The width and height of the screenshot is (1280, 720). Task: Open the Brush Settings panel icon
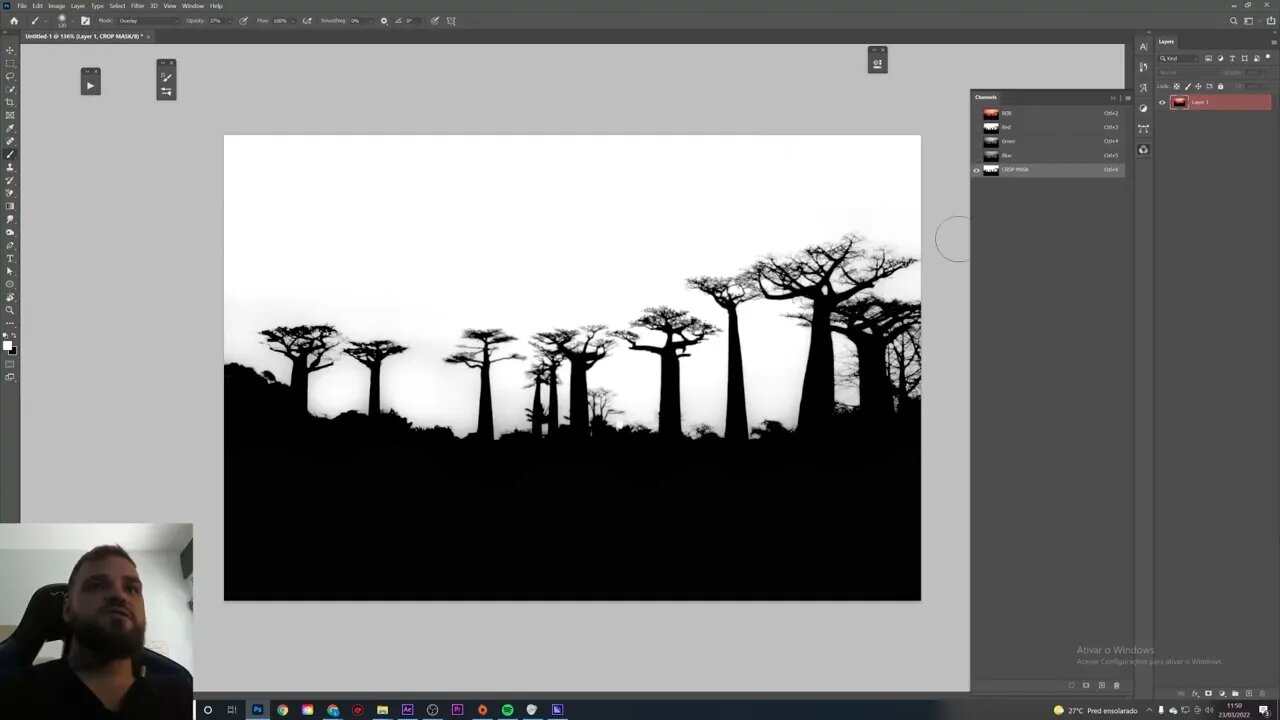(85, 20)
